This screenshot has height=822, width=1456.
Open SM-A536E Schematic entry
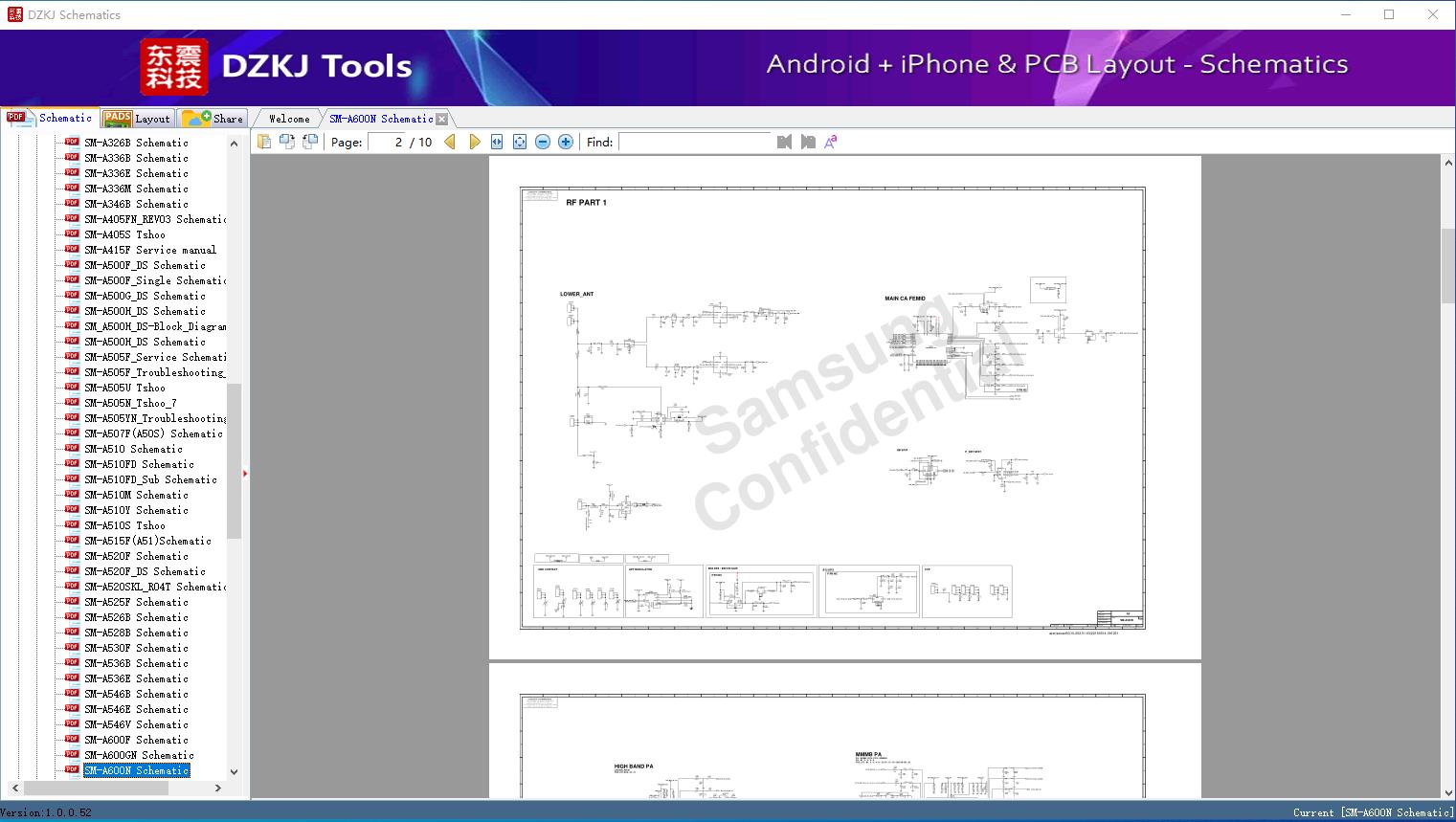pos(136,678)
